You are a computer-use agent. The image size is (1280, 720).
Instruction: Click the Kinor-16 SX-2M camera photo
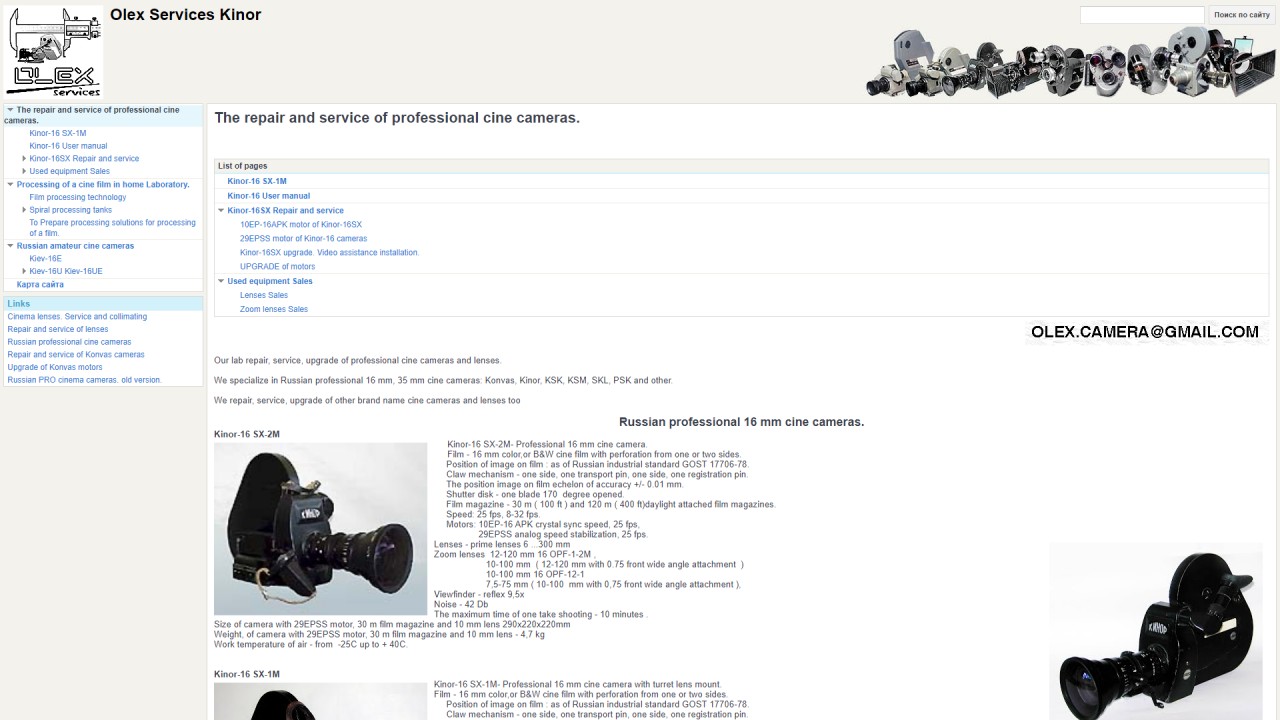coord(320,529)
